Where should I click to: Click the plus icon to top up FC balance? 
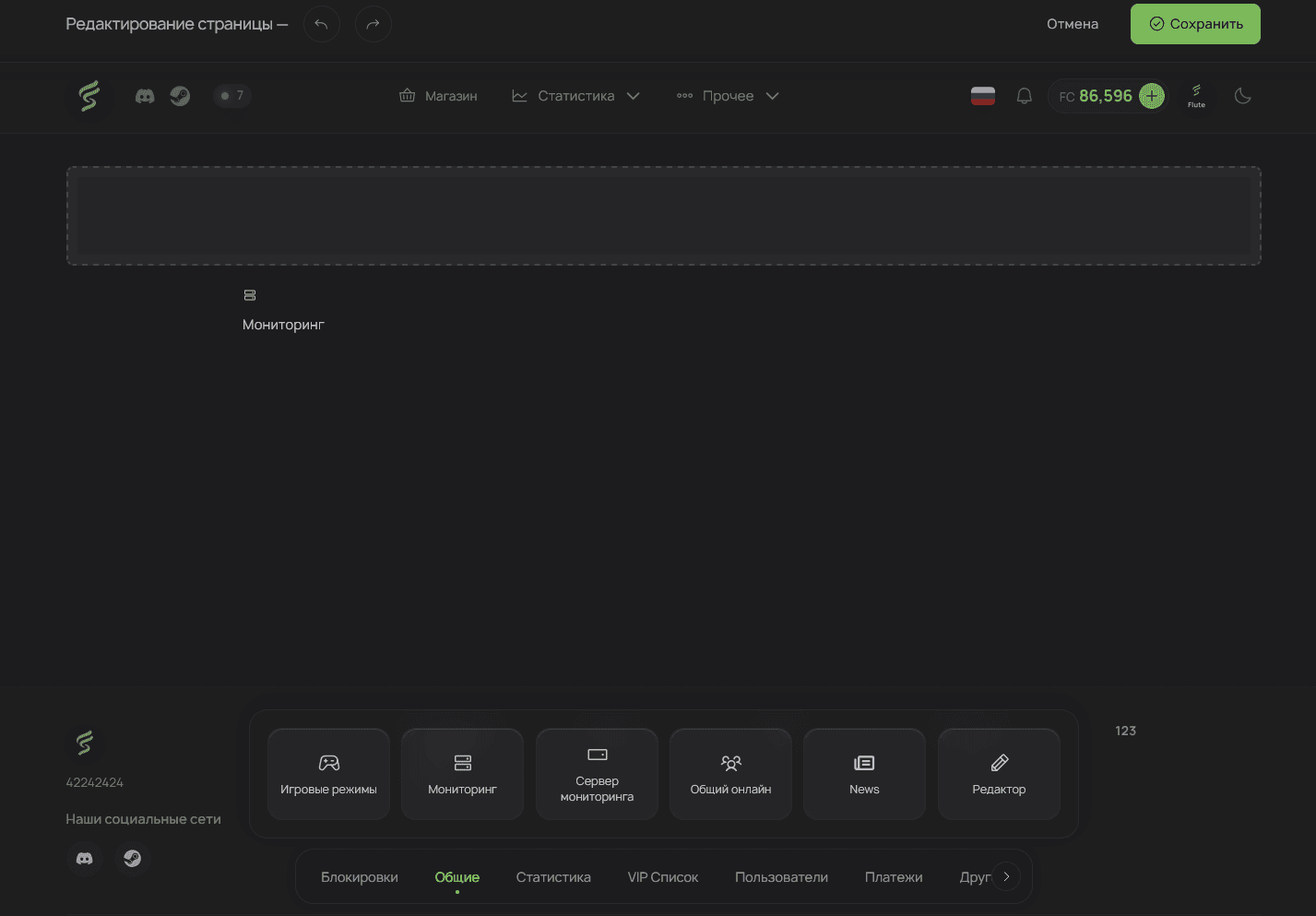point(1151,95)
